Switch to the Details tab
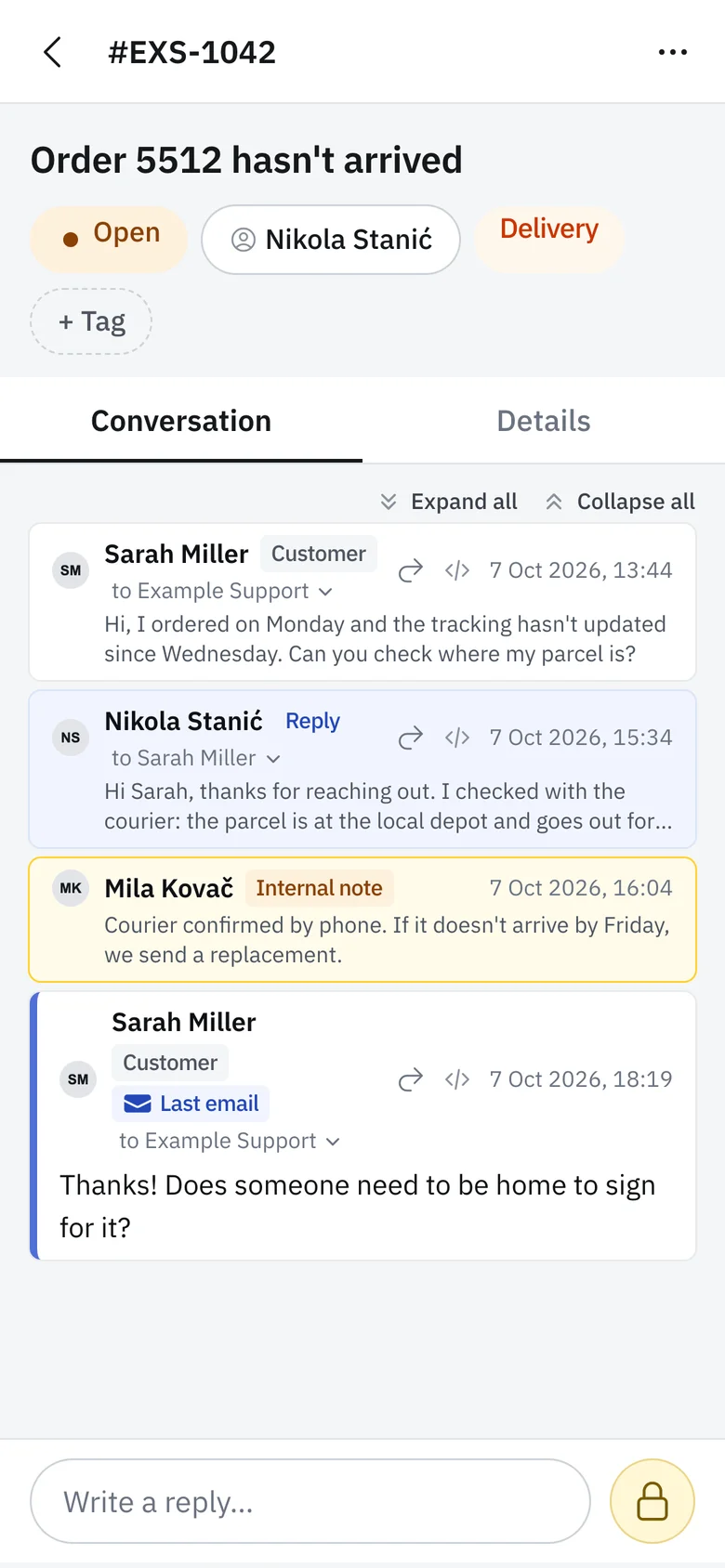Image resolution: width=725 pixels, height=1568 pixels. 544,421
